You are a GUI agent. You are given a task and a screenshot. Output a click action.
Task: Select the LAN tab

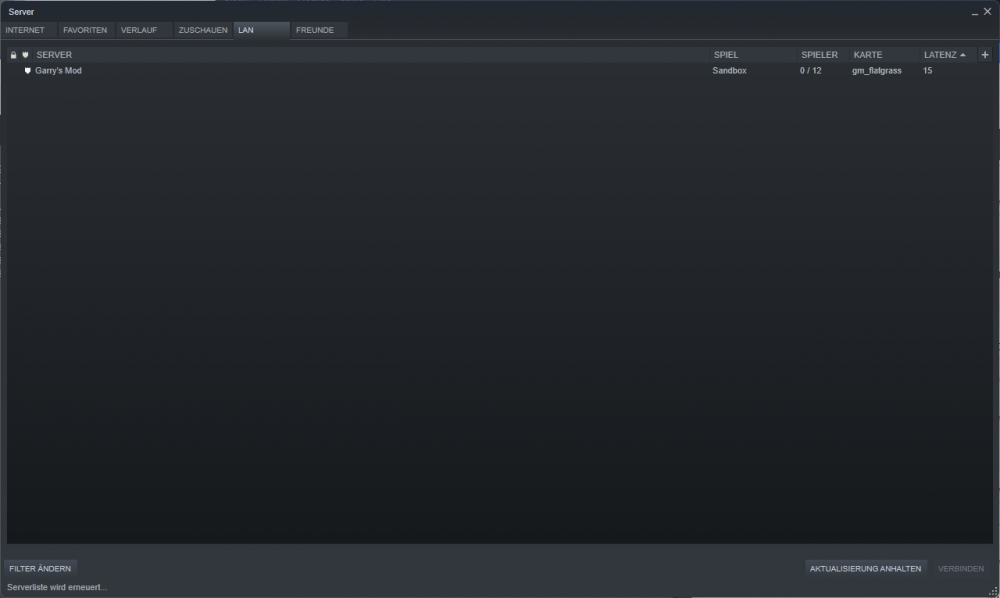click(261, 30)
